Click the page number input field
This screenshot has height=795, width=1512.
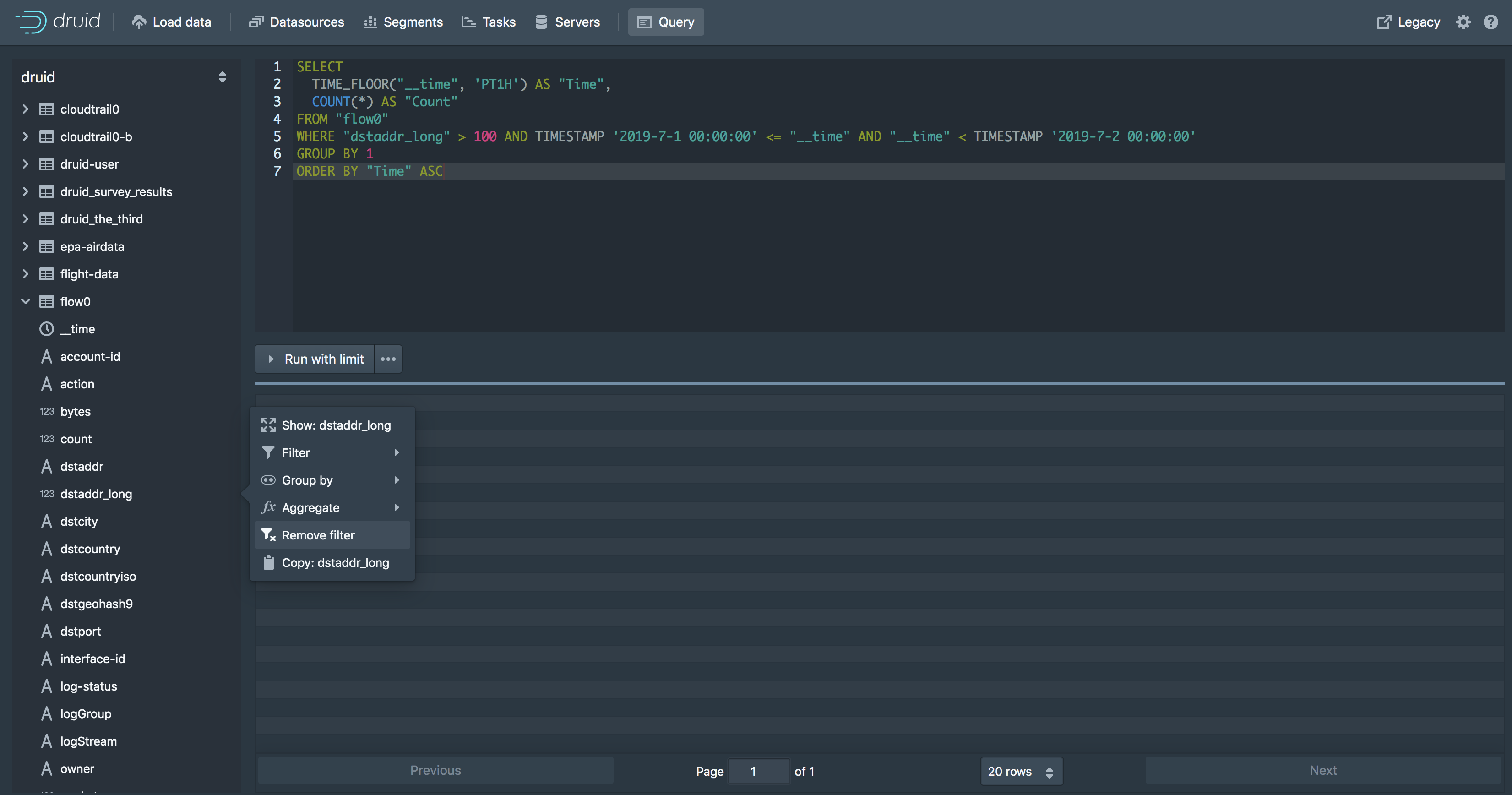(x=758, y=771)
